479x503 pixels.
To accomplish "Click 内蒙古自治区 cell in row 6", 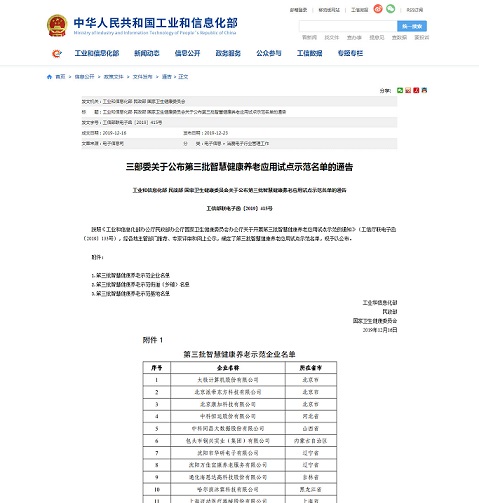I will point(311,441).
